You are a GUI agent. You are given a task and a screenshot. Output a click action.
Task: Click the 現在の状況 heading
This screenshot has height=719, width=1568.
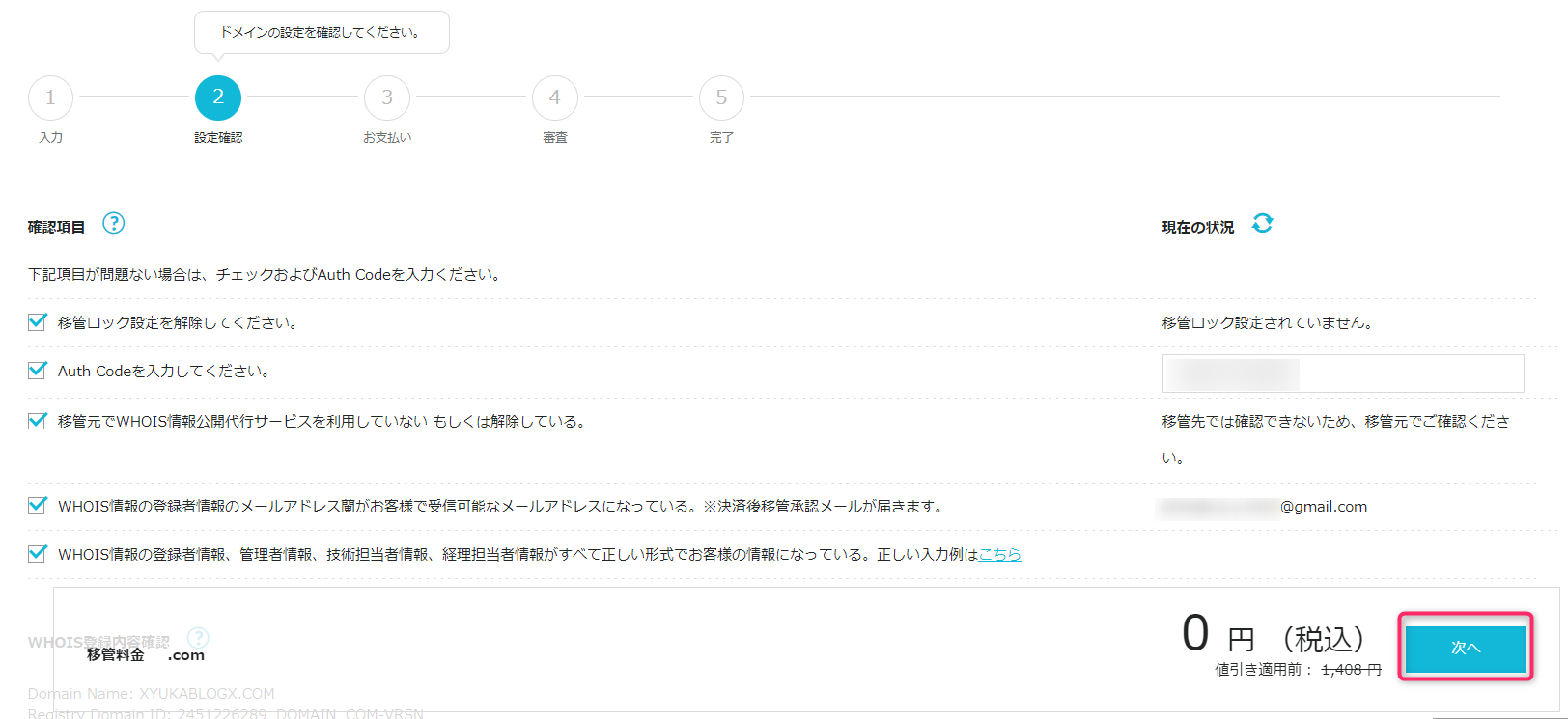tap(1198, 227)
